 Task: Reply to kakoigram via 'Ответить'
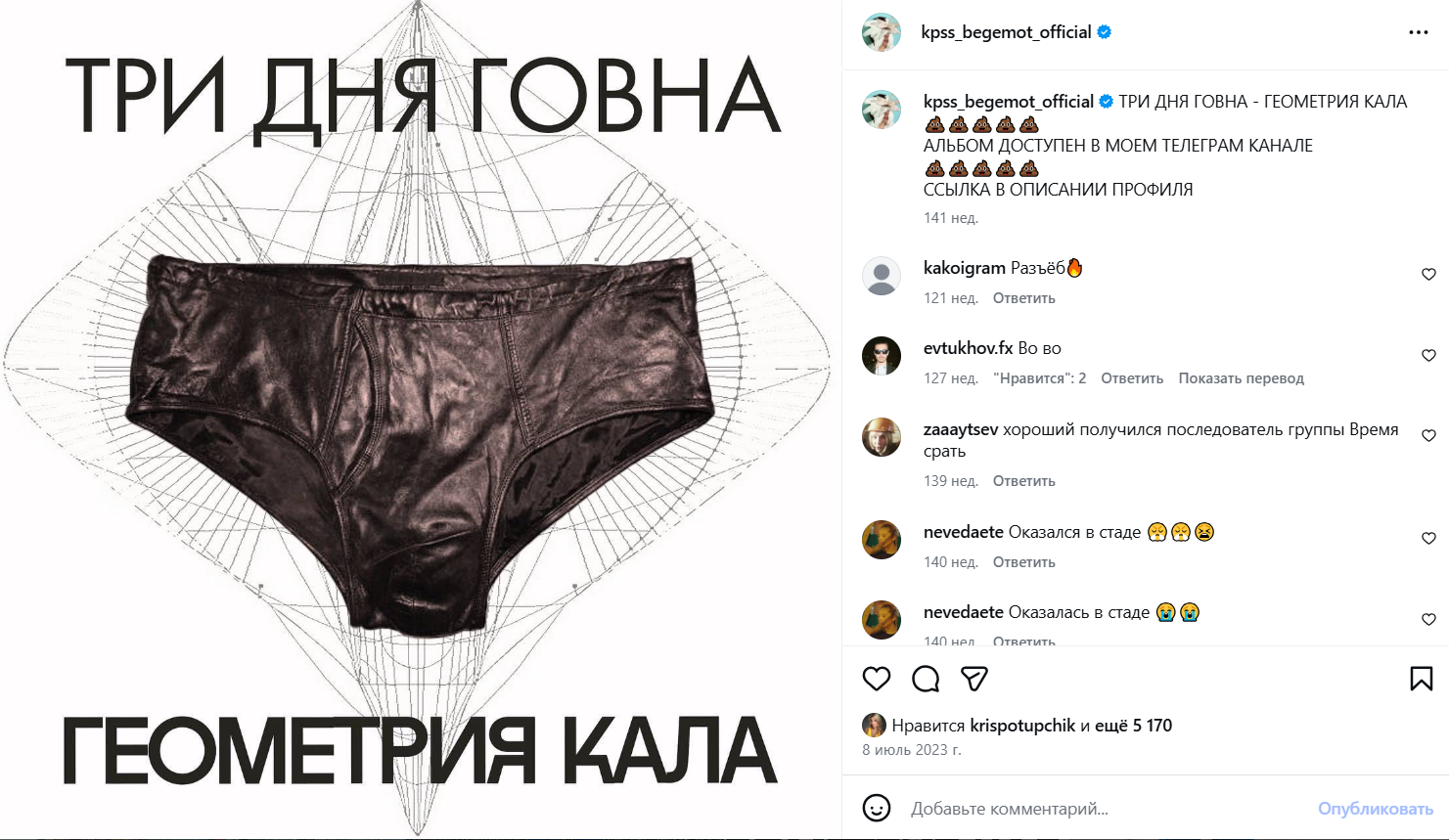1023,298
